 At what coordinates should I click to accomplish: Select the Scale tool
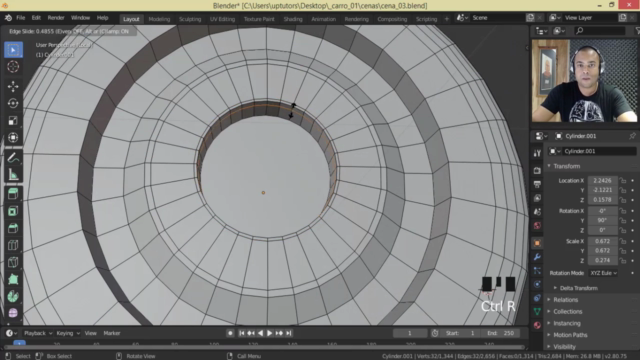[x=13, y=120]
